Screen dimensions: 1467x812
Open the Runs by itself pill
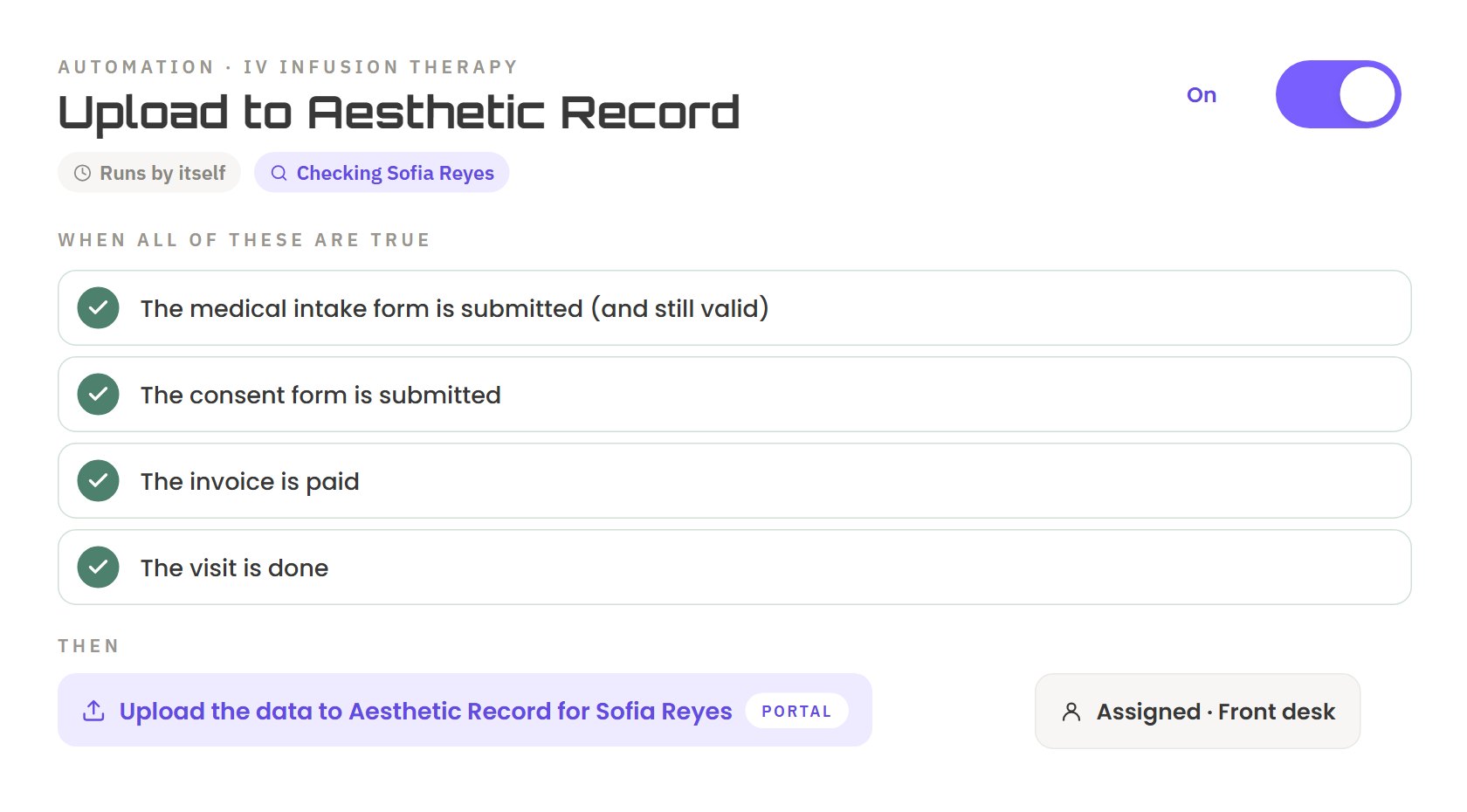pos(149,173)
